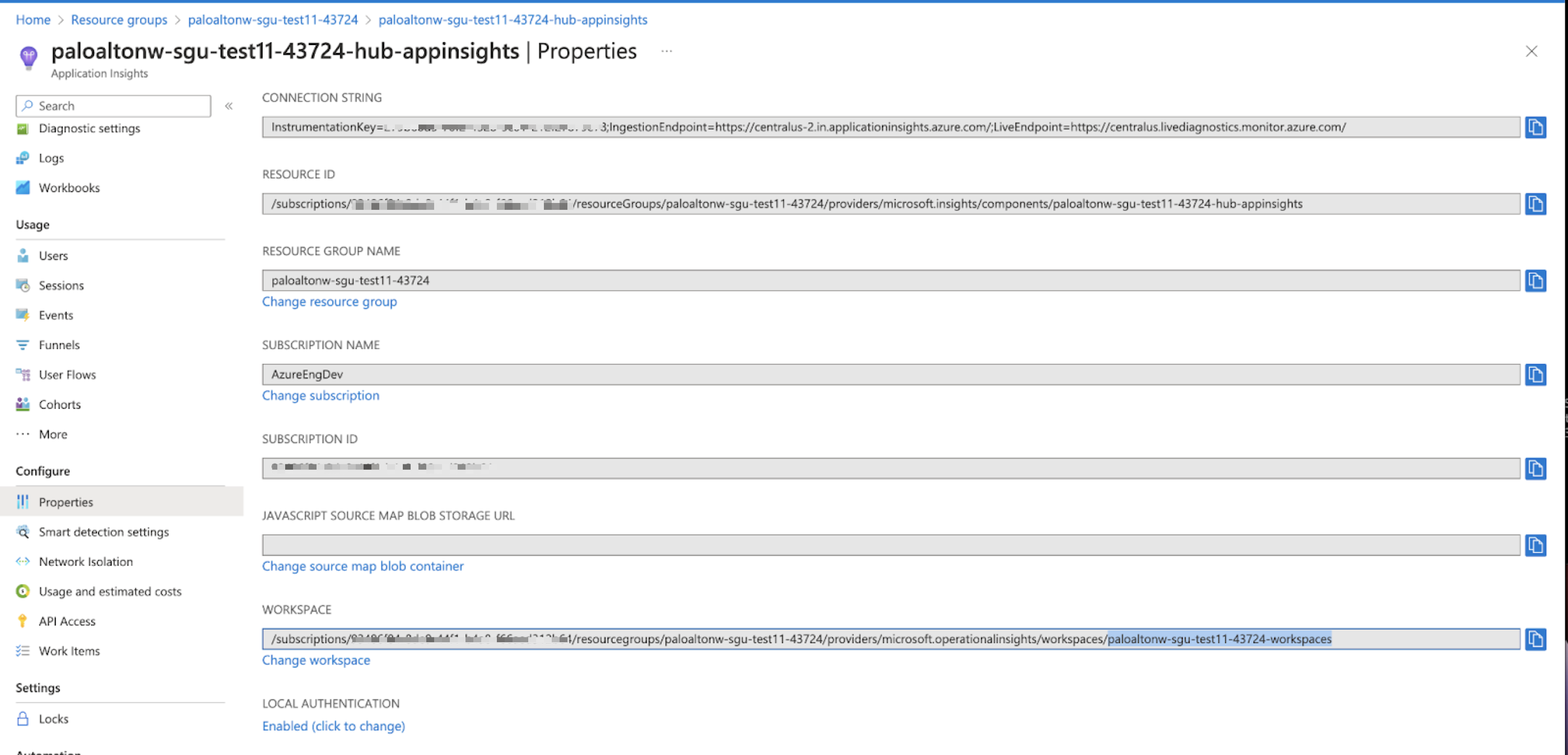This screenshot has width=1568, height=755.
Task: Copy the Resource ID value
Action: point(1535,204)
